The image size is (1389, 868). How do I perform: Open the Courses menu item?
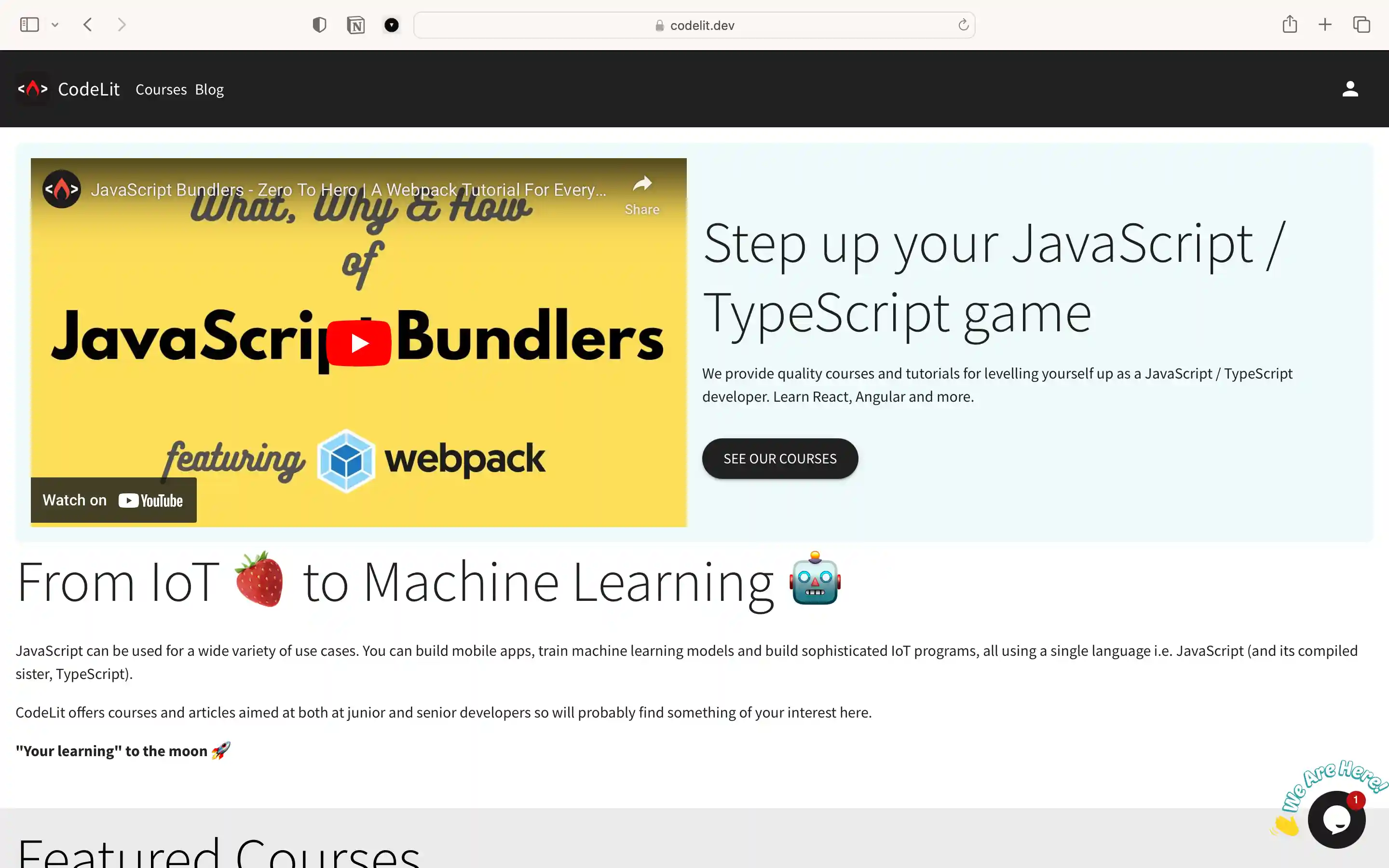161,89
